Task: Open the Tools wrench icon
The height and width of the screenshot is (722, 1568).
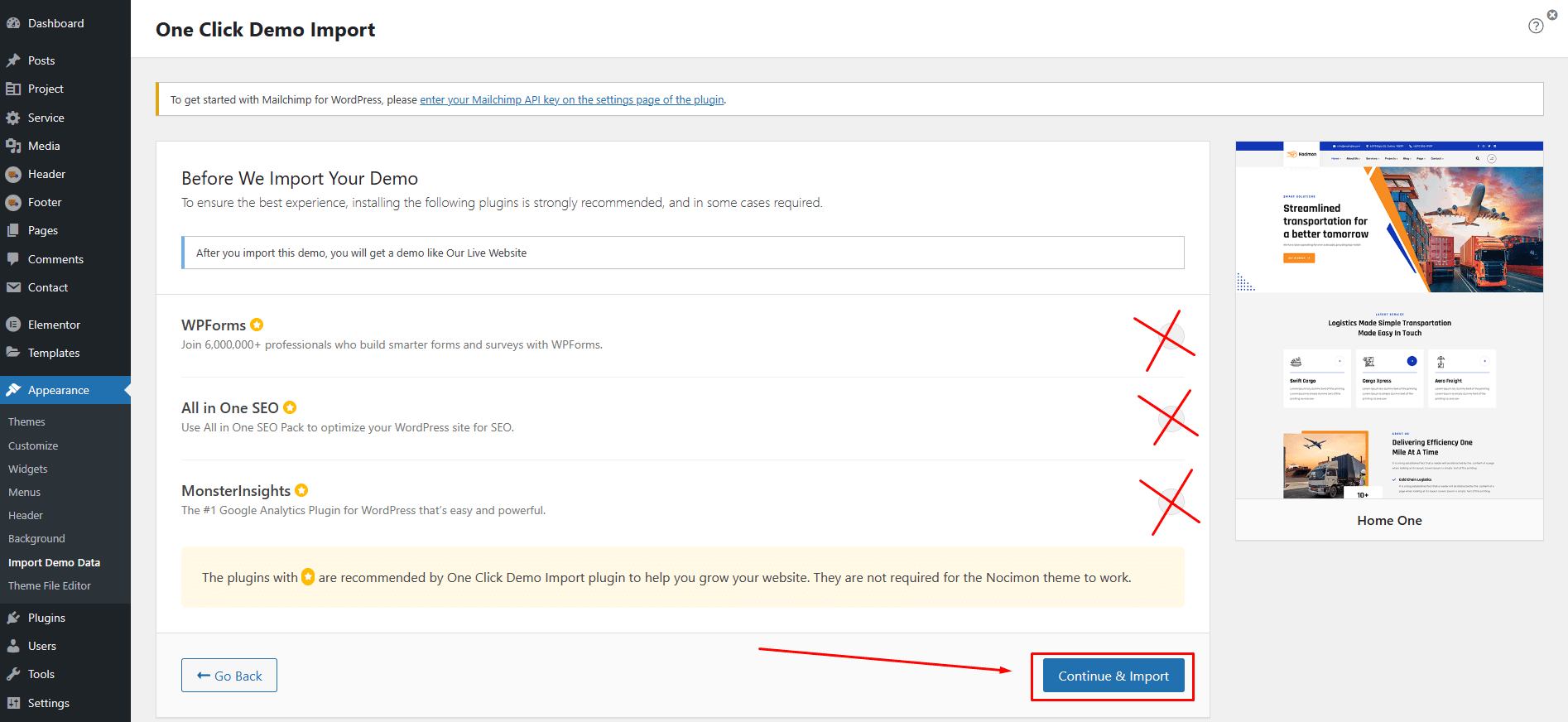Action: [x=13, y=674]
